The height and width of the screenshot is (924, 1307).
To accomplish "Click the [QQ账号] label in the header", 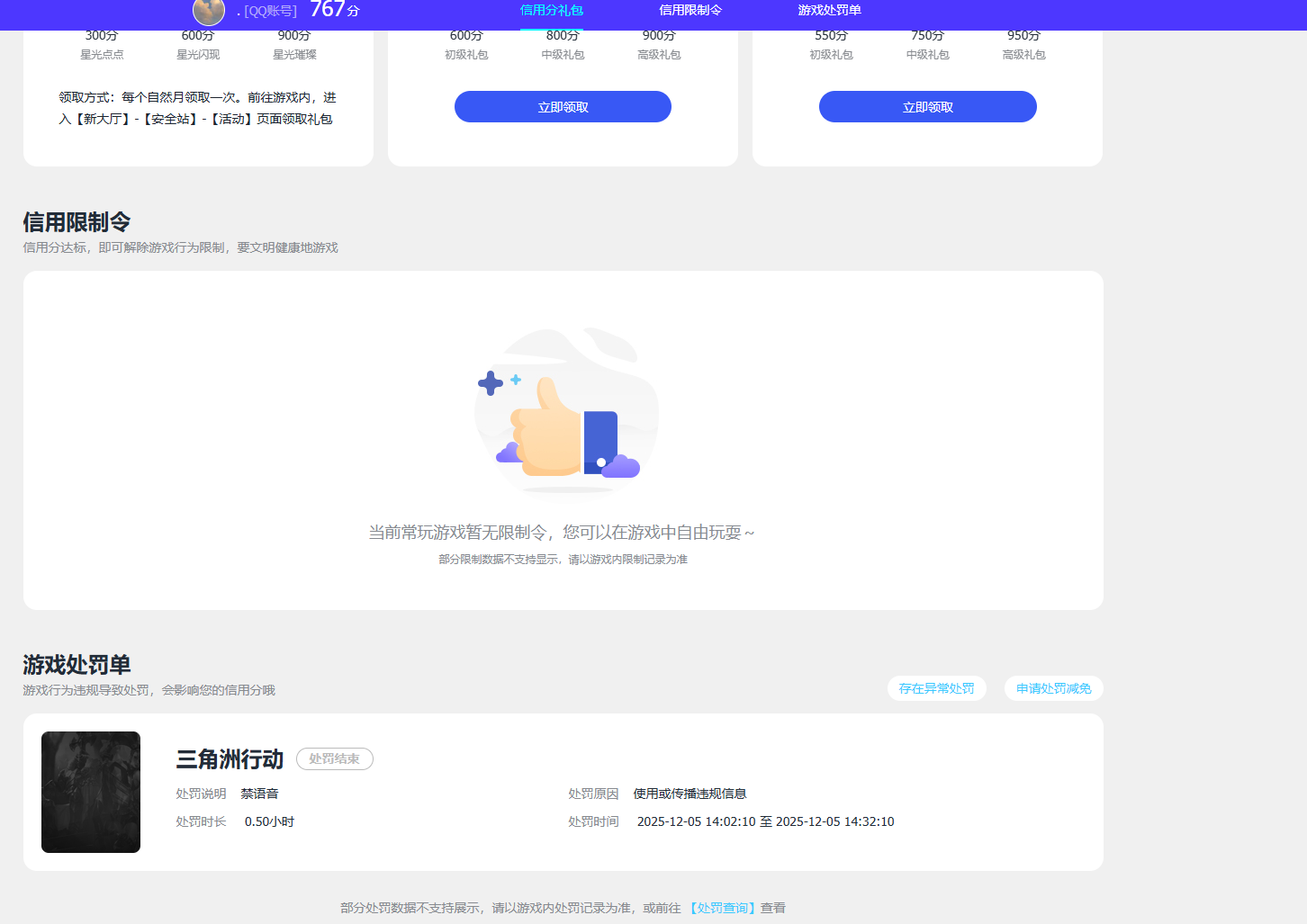I will pyautogui.click(x=270, y=11).
